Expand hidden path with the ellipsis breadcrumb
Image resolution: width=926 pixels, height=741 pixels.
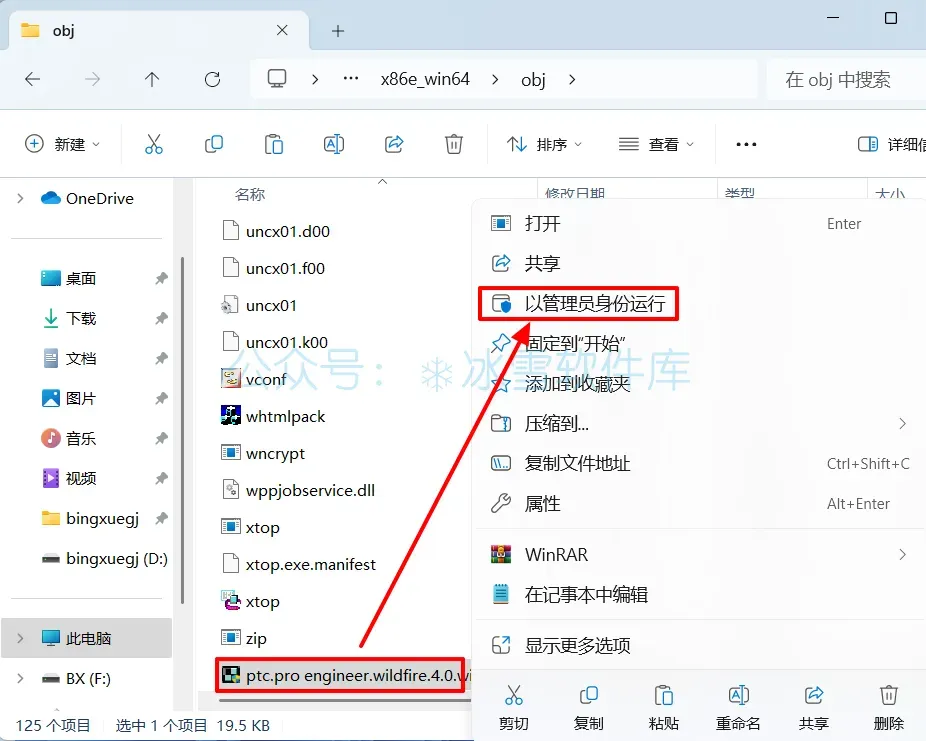pos(351,79)
